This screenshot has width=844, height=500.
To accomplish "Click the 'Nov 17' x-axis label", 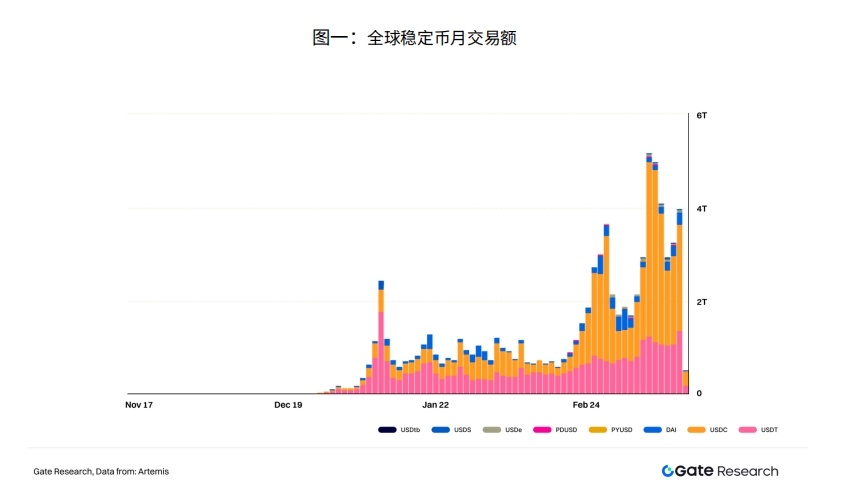I will pyautogui.click(x=139, y=405).
